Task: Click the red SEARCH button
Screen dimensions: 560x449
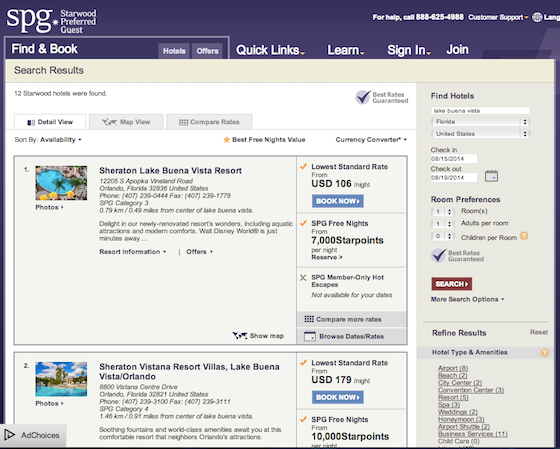Action: (x=451, y=284)
